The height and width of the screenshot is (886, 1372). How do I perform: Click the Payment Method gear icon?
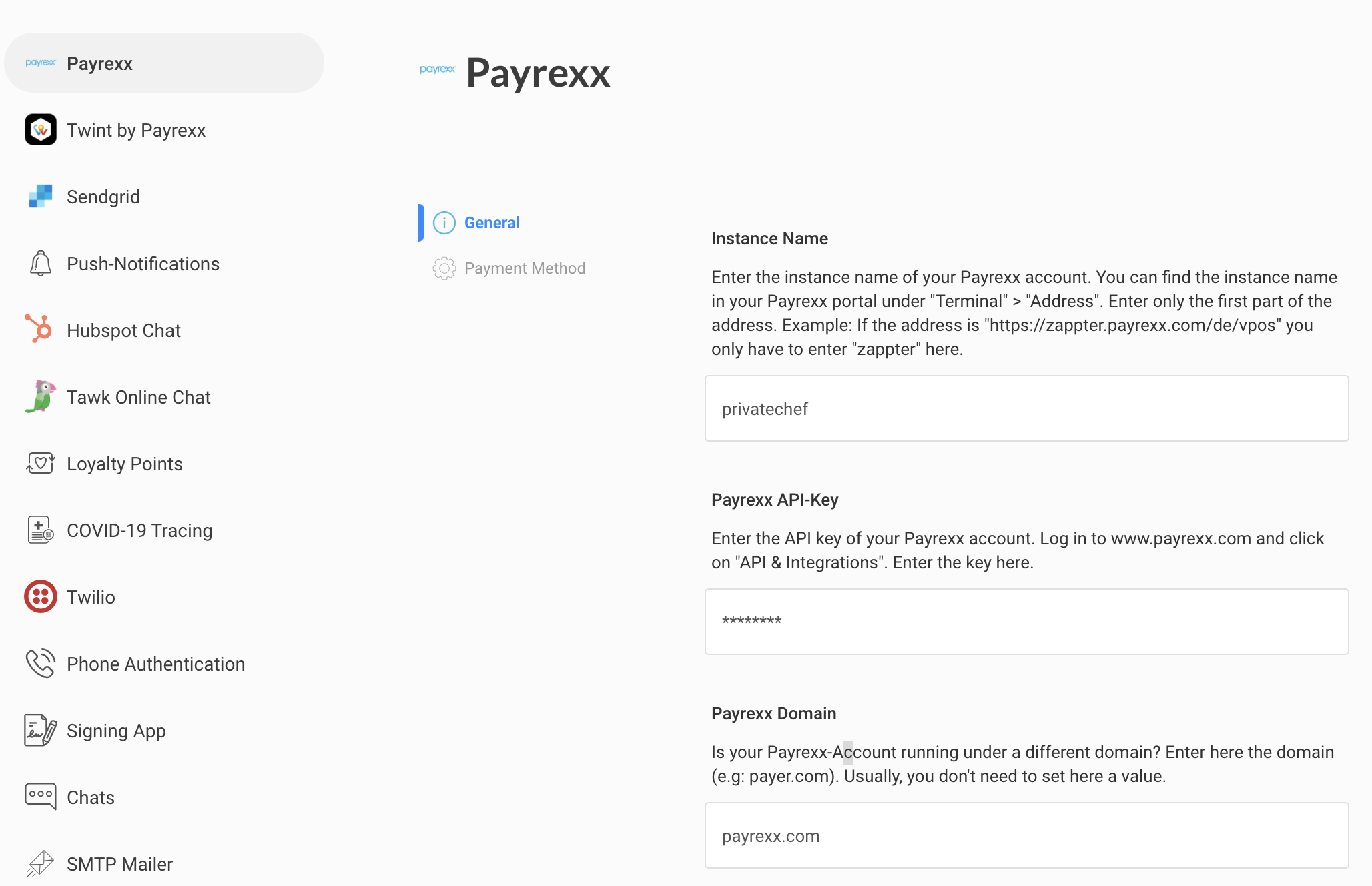[444, 268]
